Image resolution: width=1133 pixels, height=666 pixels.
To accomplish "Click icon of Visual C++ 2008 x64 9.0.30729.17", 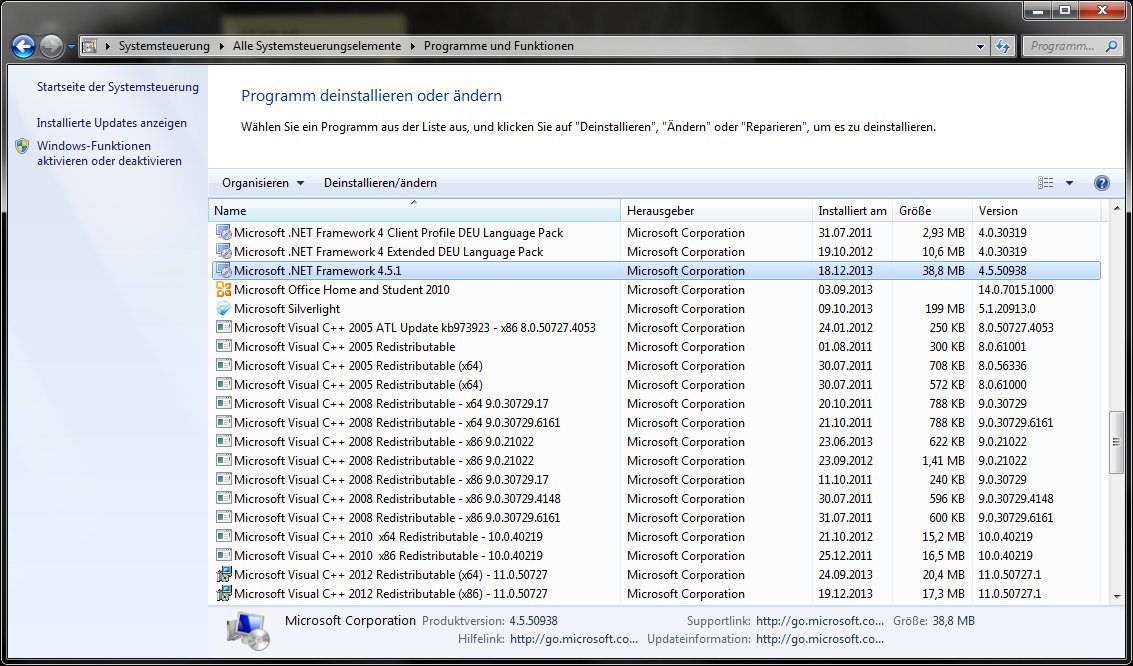I will pos(223,403).
